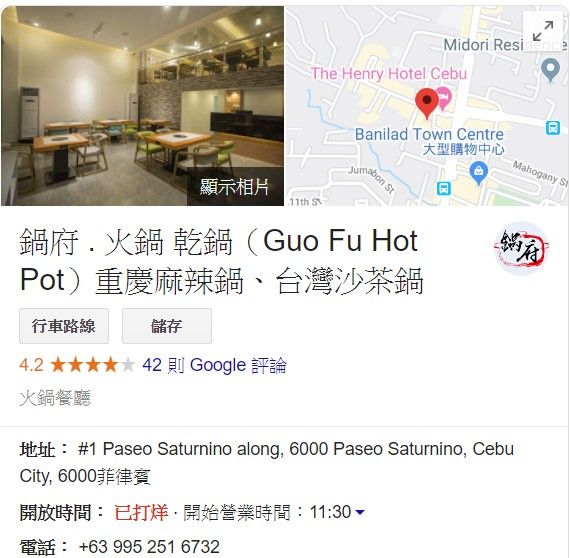Click the star rating display

(93, 365)
